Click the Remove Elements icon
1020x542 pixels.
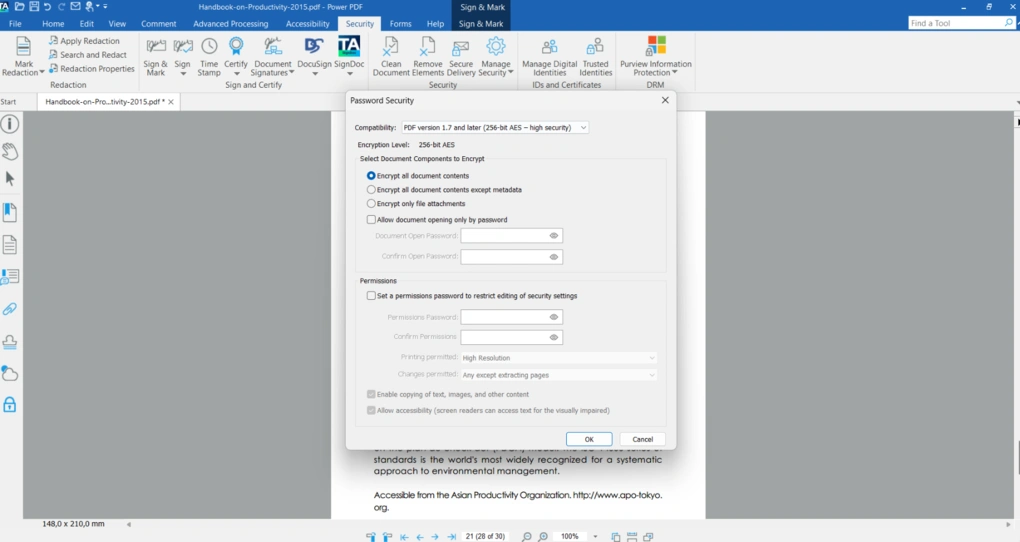(427, 47)
